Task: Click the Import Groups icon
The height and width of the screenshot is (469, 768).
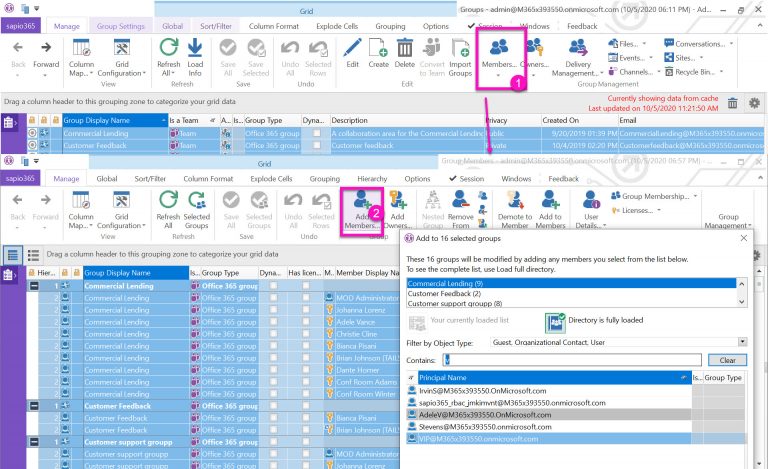Action: pos(460,54)
